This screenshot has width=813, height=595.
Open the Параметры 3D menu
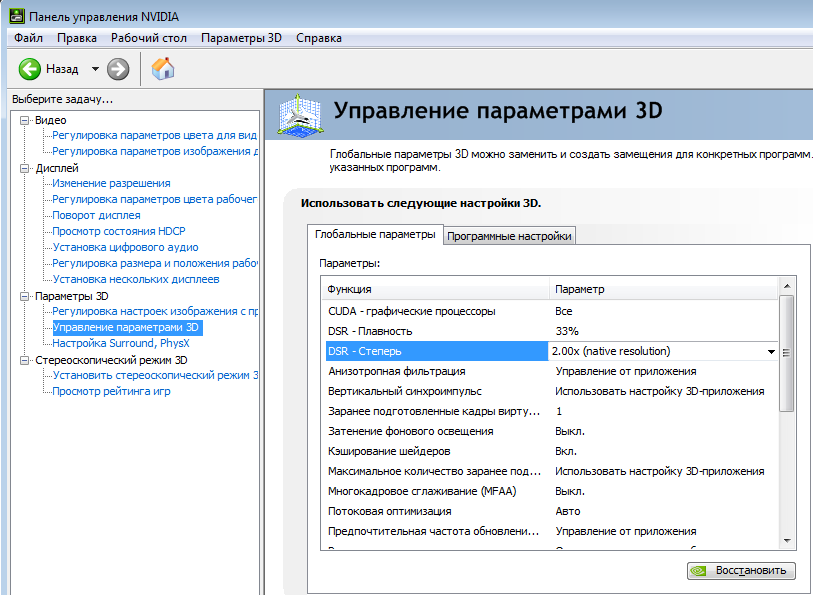(x=241, y=38)
